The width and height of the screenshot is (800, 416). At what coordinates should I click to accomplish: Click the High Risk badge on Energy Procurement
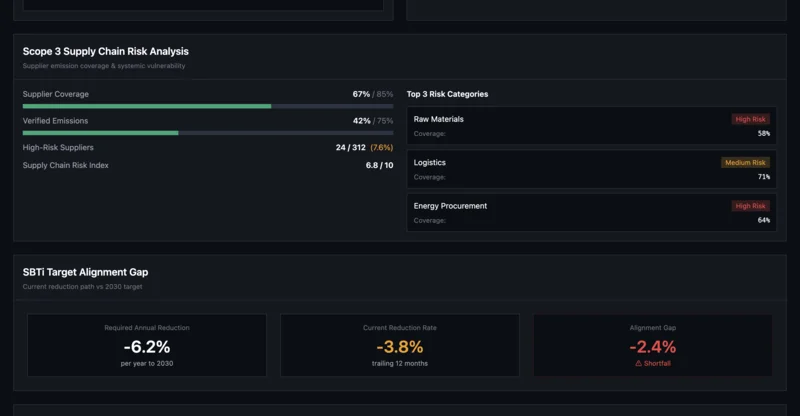coord(750,206)
